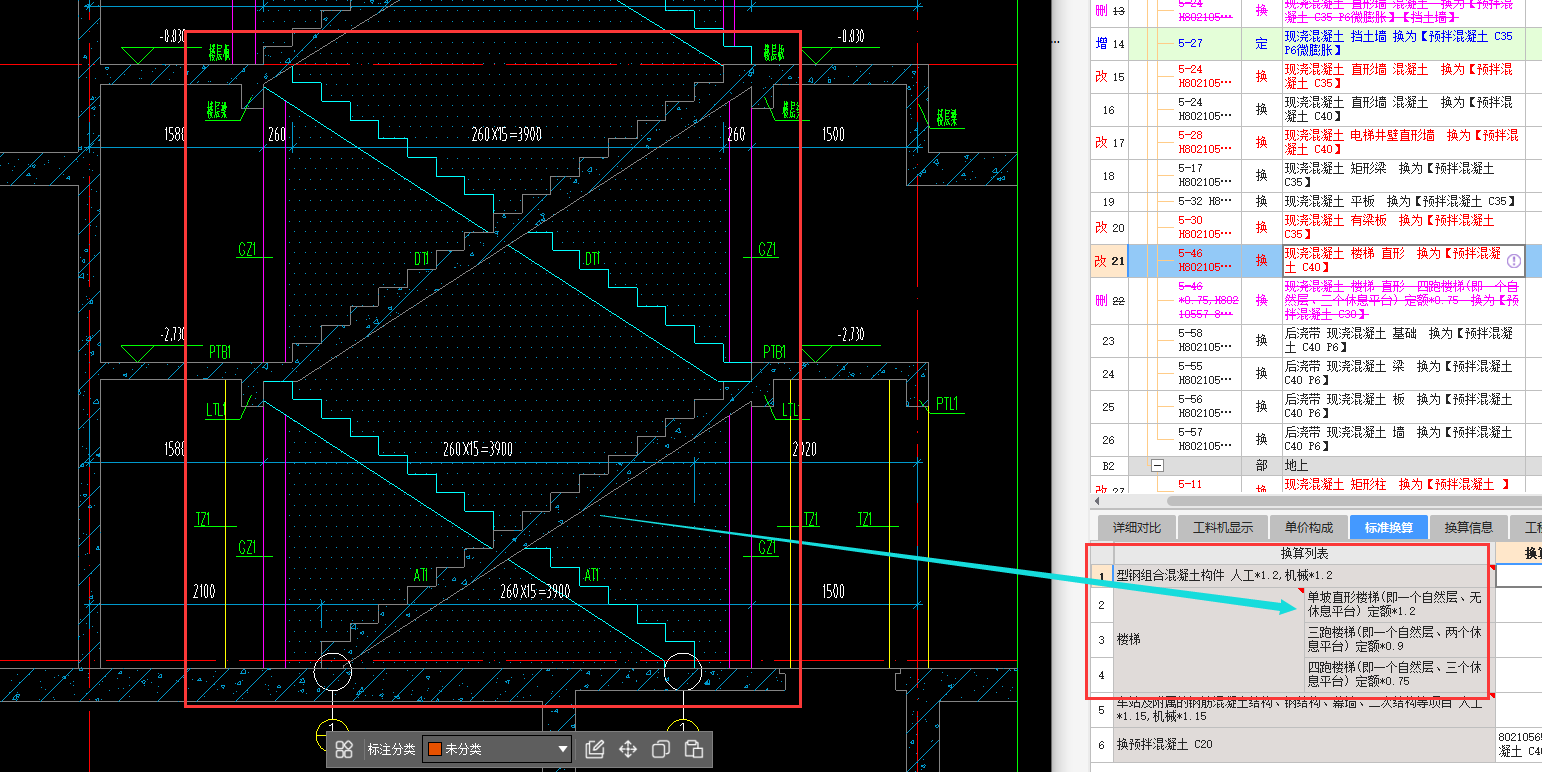This screenshot has width=1542, height=772.
Task: Switch to 详细对比 tab
Action: 1137,527
